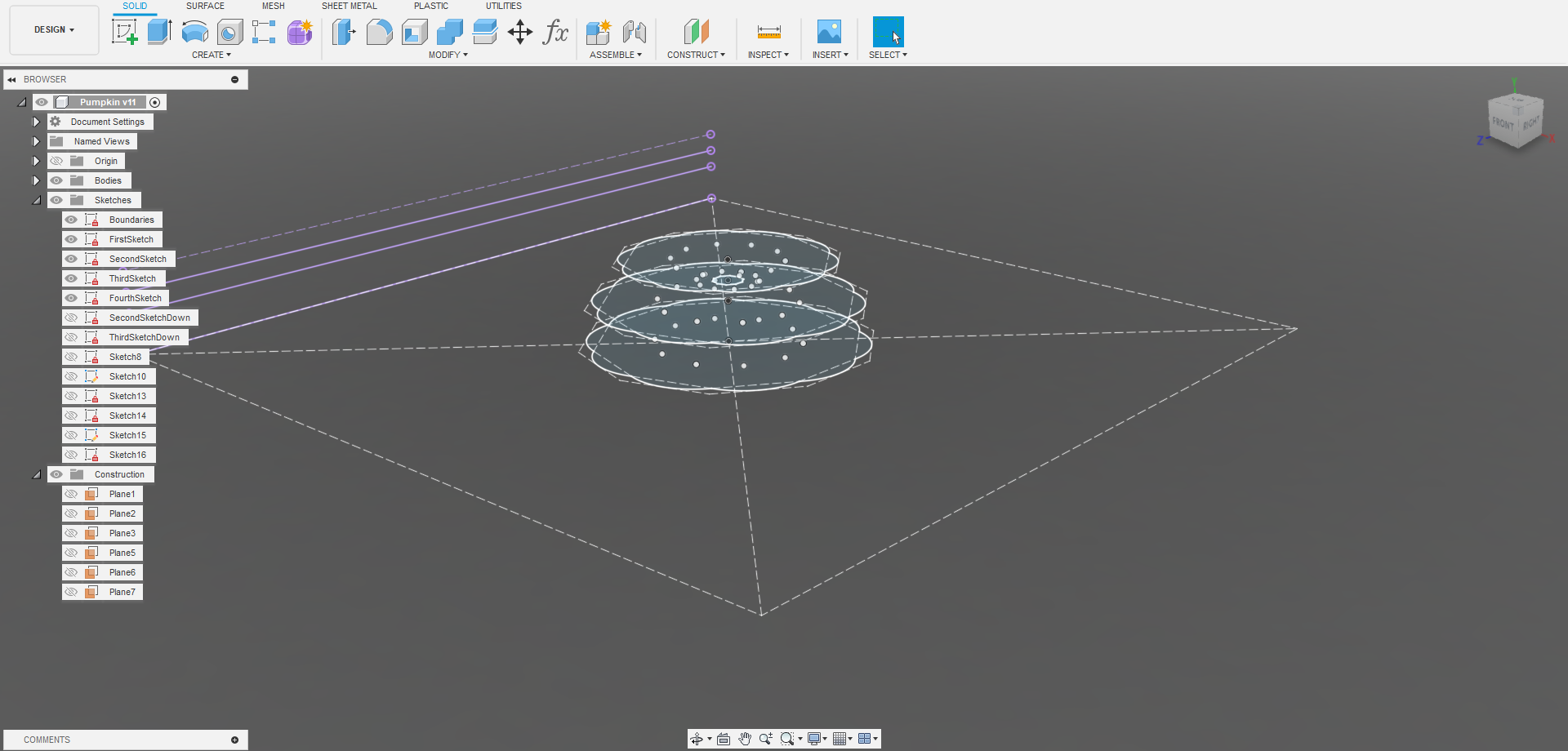Open the SELECT dropdown menu
The height and width of the screenshot is (751, 1568).
point(888,55)
